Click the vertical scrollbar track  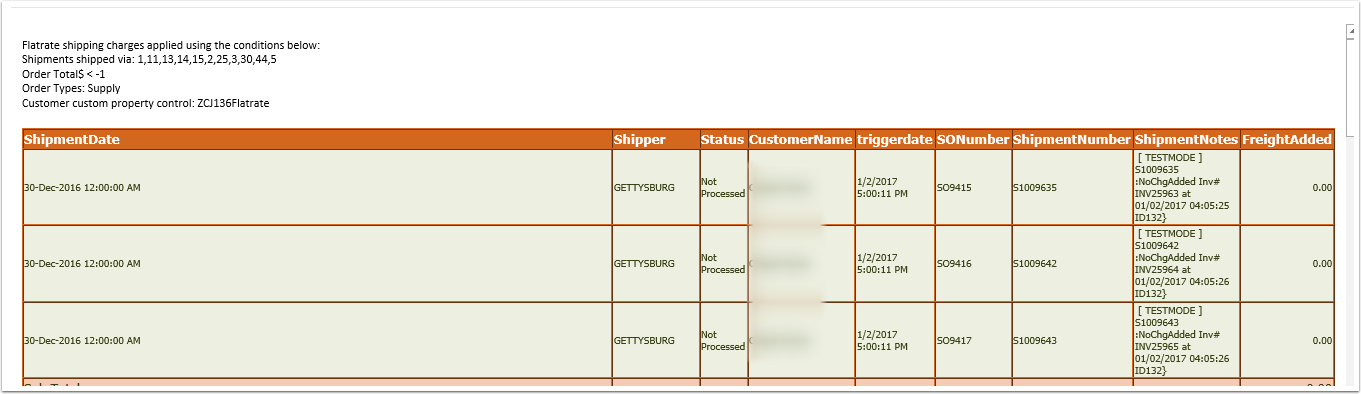tap(1352, 210)
